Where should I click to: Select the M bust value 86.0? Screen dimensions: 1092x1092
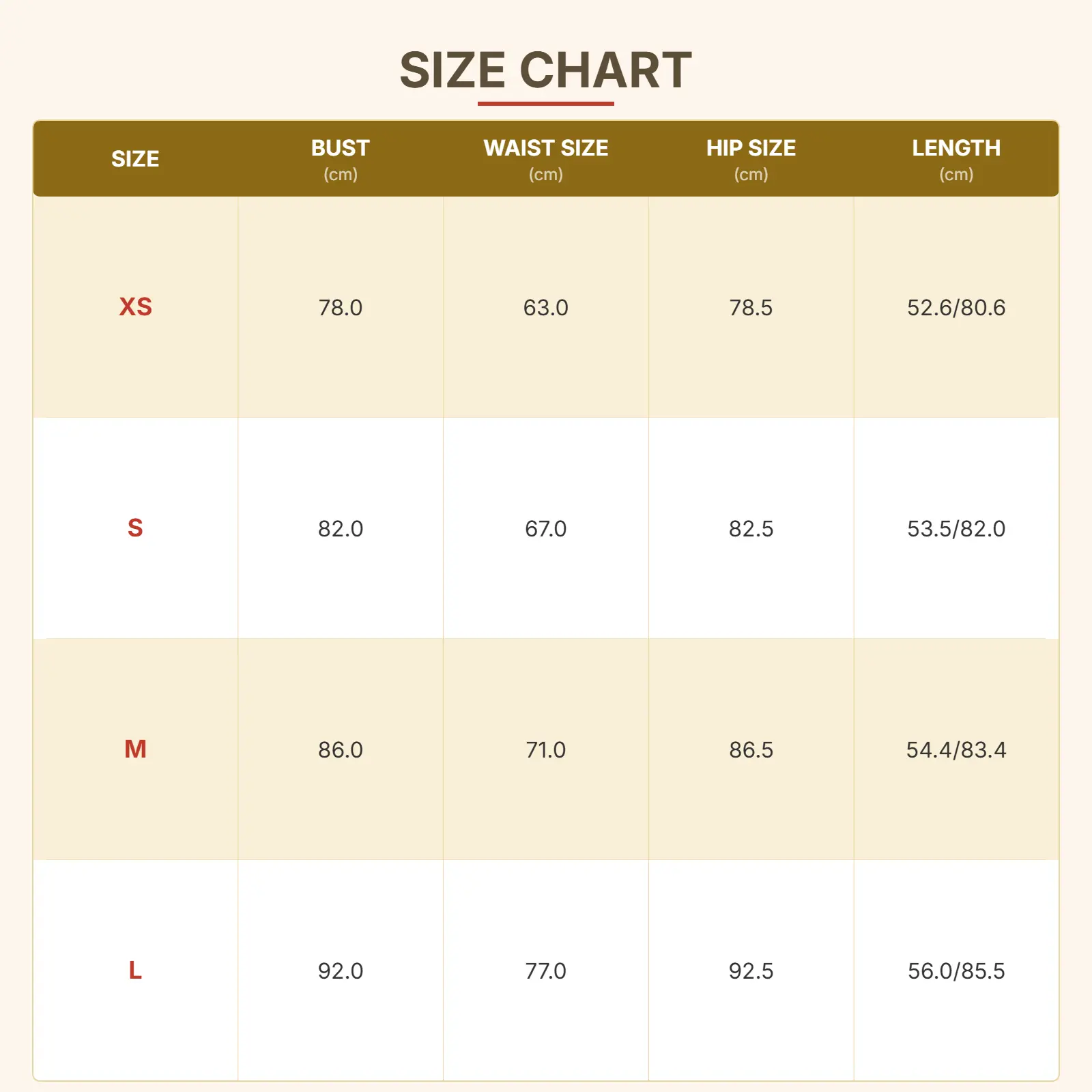point(341,750)
